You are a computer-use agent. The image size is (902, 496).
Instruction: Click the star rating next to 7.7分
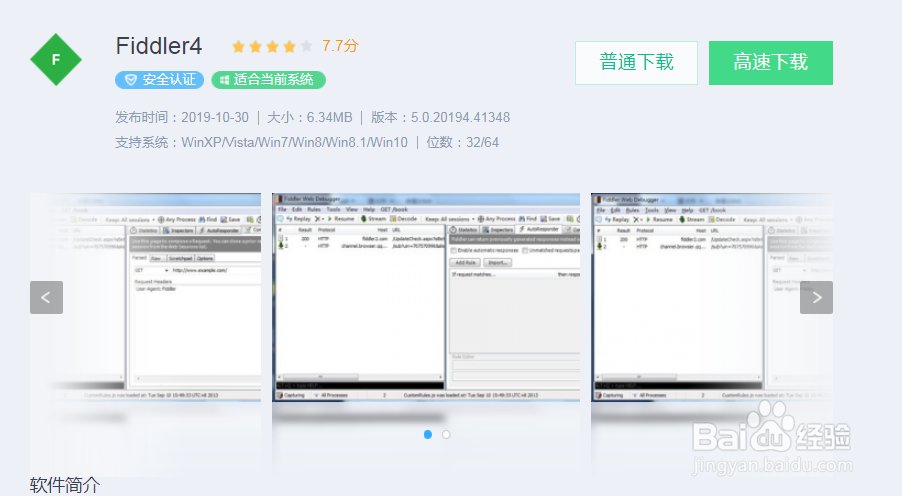[x=272, y=47]
